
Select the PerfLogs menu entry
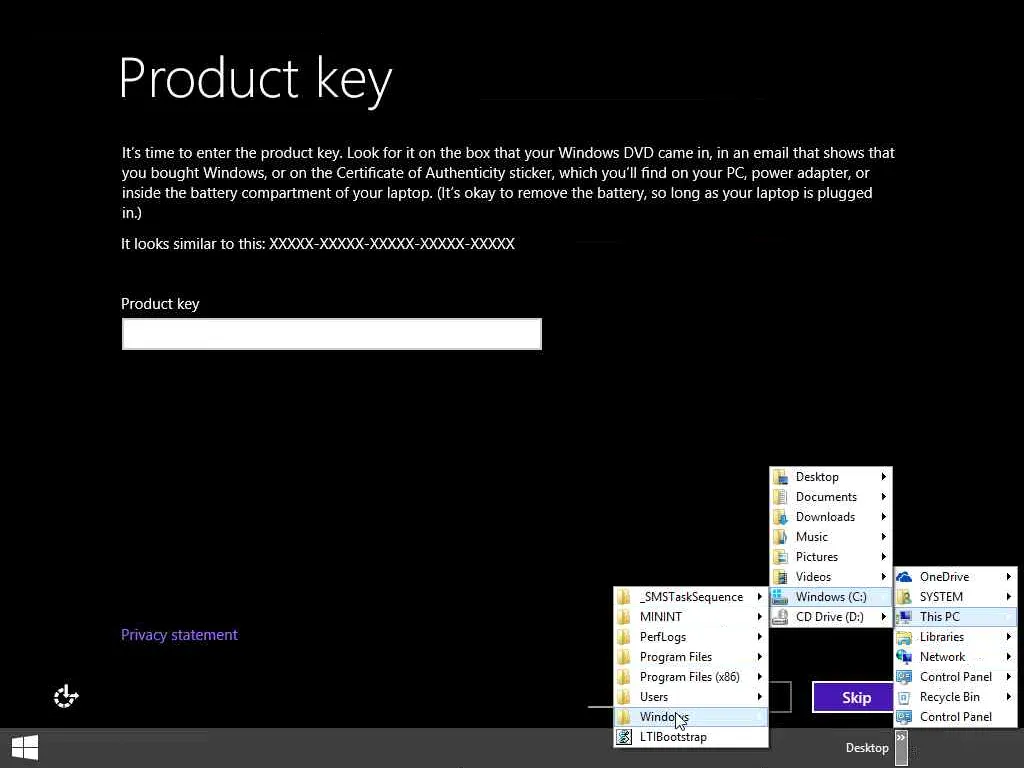coord(691,637)
